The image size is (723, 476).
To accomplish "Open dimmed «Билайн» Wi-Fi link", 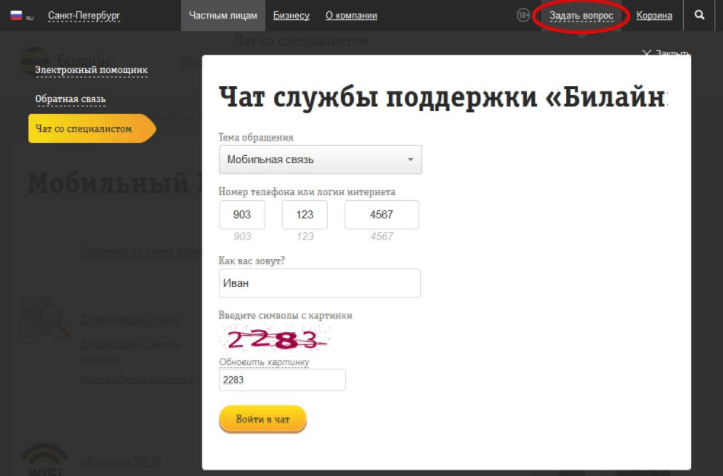I will tap(121, 461).
